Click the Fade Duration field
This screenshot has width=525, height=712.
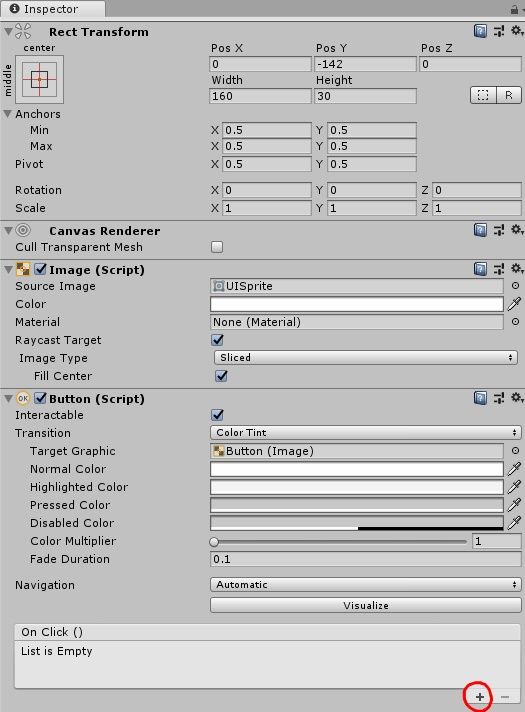[366, 559]
